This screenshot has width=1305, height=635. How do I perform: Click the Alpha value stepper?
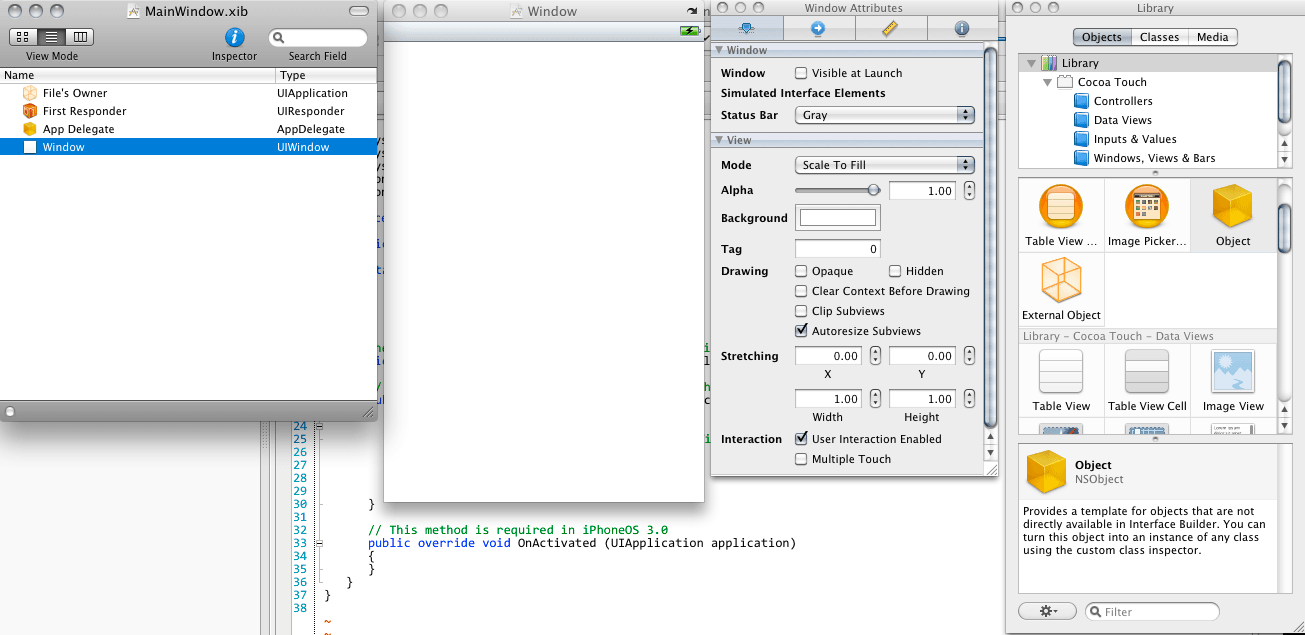(x=969, y=190)
